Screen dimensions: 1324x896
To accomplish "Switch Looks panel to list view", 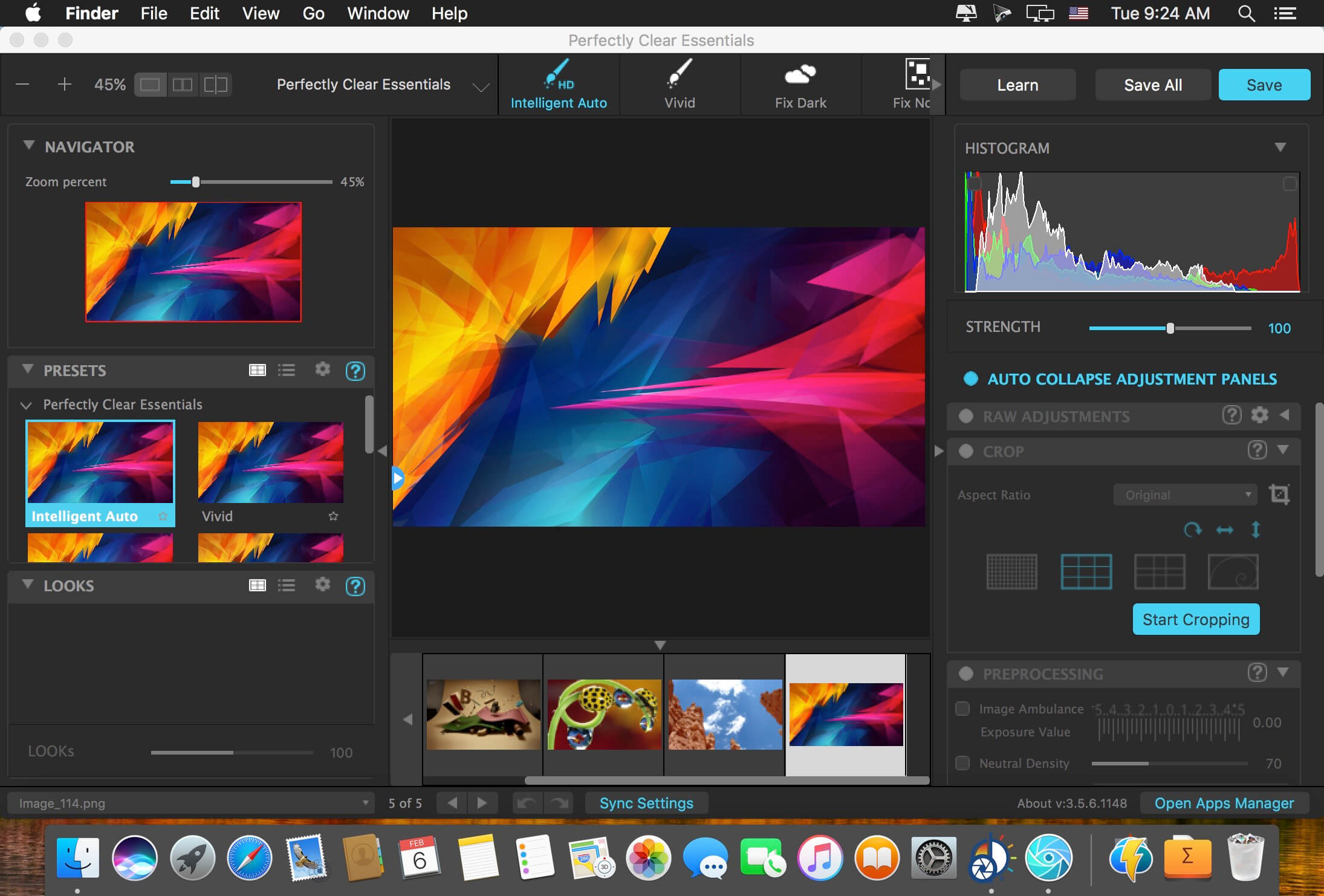I will [x=287, y=585].
